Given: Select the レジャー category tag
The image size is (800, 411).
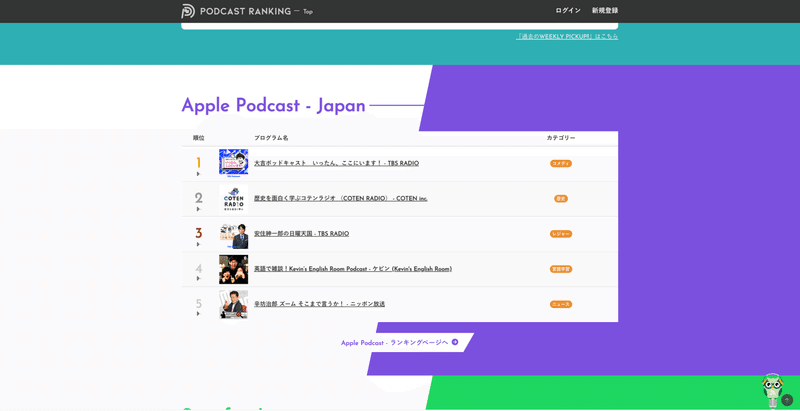Looking at the screenshot, I should click(x=561, y=234).
